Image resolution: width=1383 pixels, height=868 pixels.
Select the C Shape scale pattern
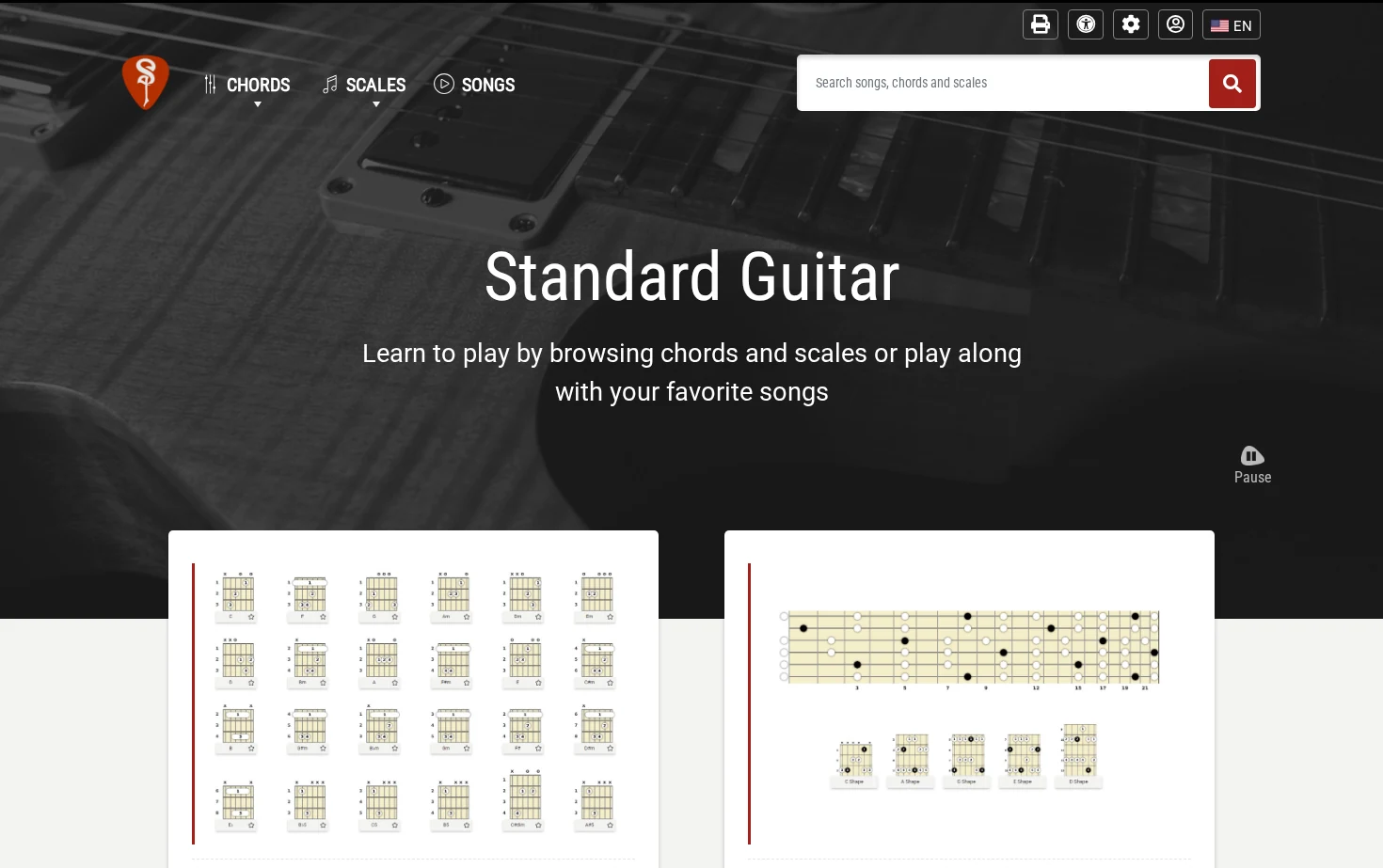pos(854,764)
